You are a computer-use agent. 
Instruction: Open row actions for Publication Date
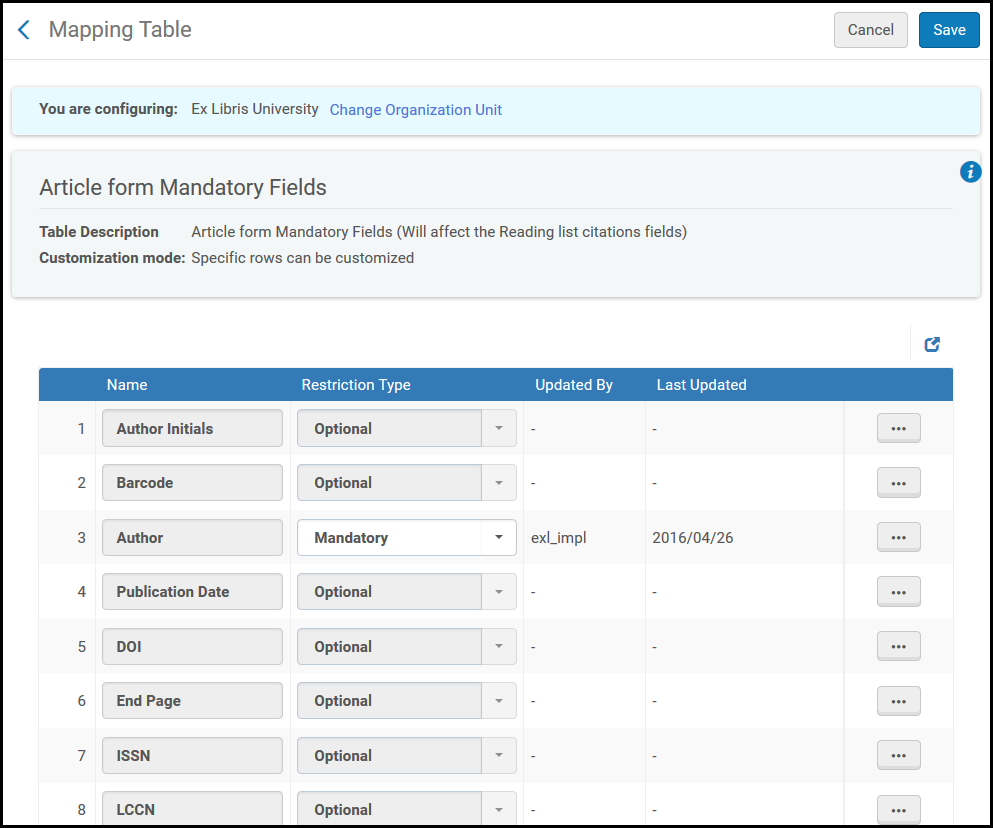[x=898, y=592]
